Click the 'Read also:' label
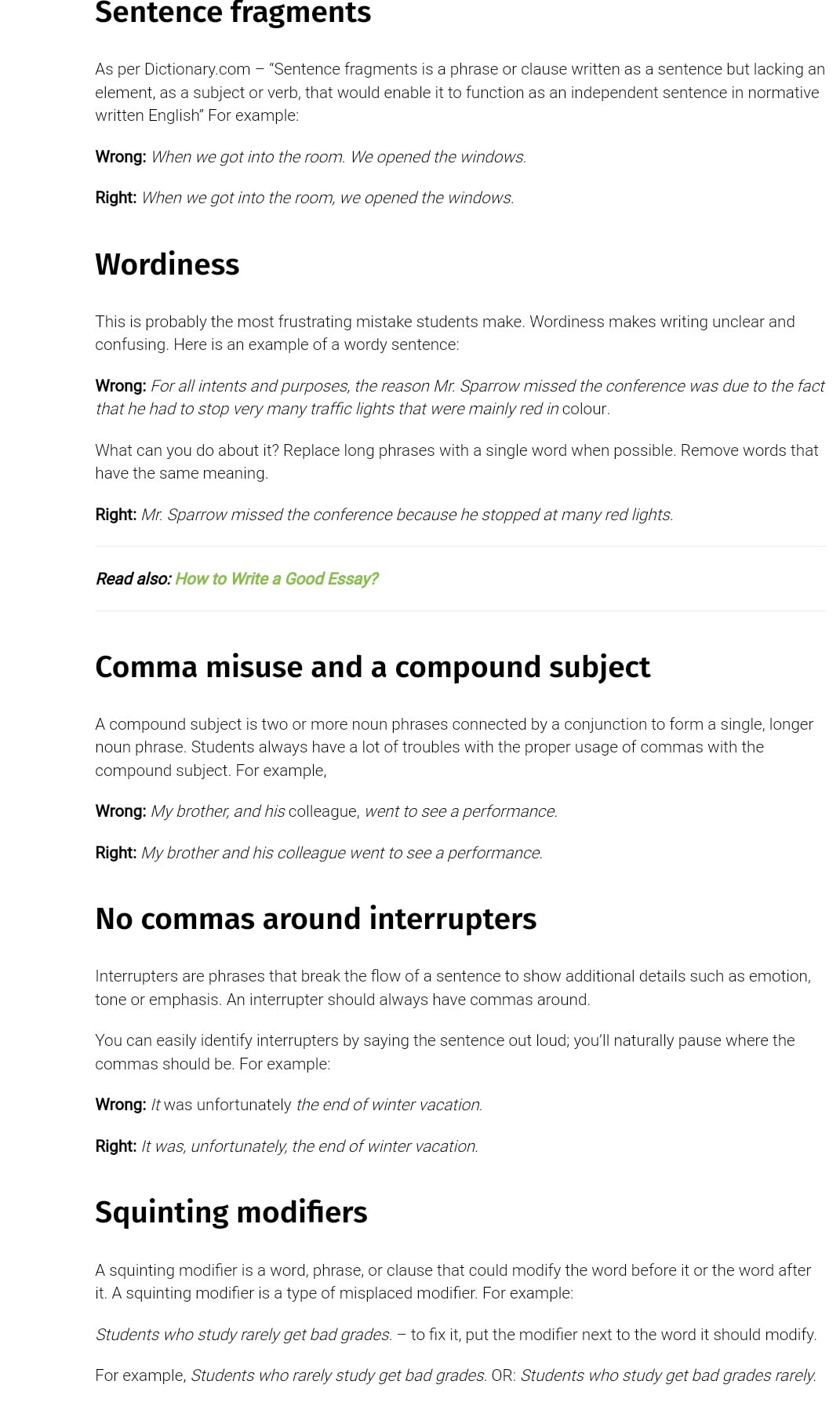This screenshot has width=840, height=1417. tap(133, 579)
